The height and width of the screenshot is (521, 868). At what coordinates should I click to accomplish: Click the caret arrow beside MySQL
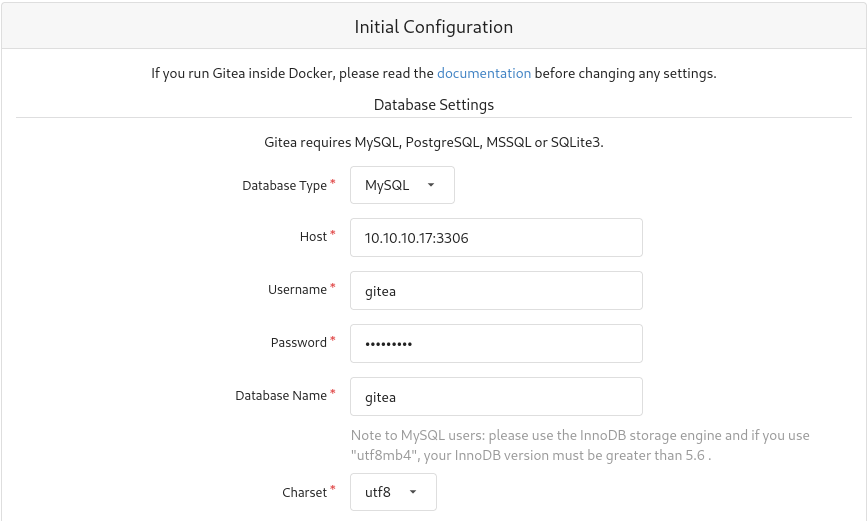(x=431, y=185)
